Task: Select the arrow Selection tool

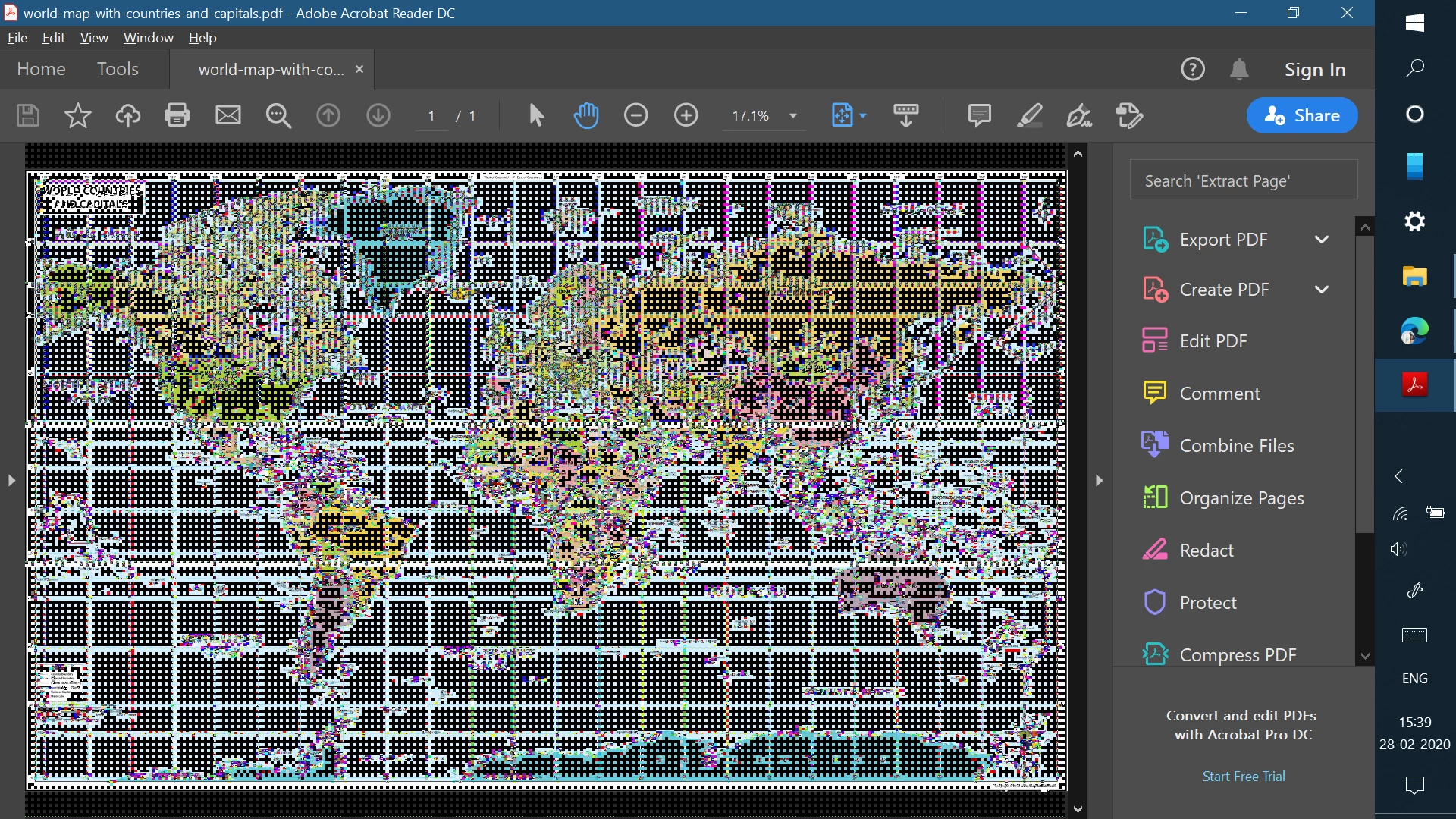Action: (x=536, y=115)
